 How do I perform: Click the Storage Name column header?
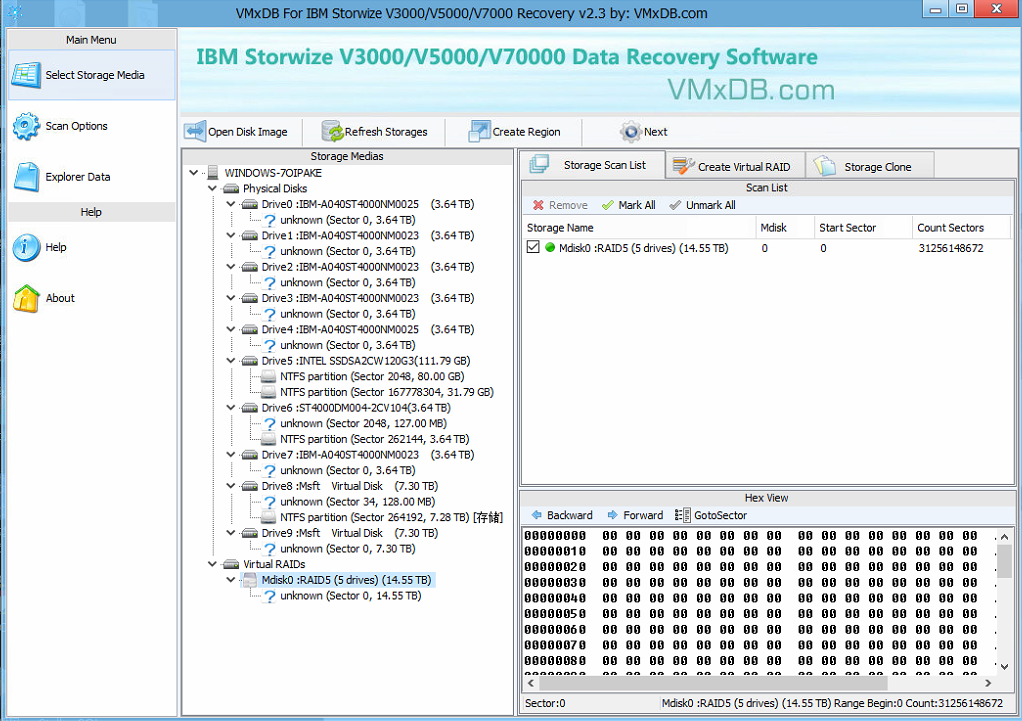click(639, 228)
